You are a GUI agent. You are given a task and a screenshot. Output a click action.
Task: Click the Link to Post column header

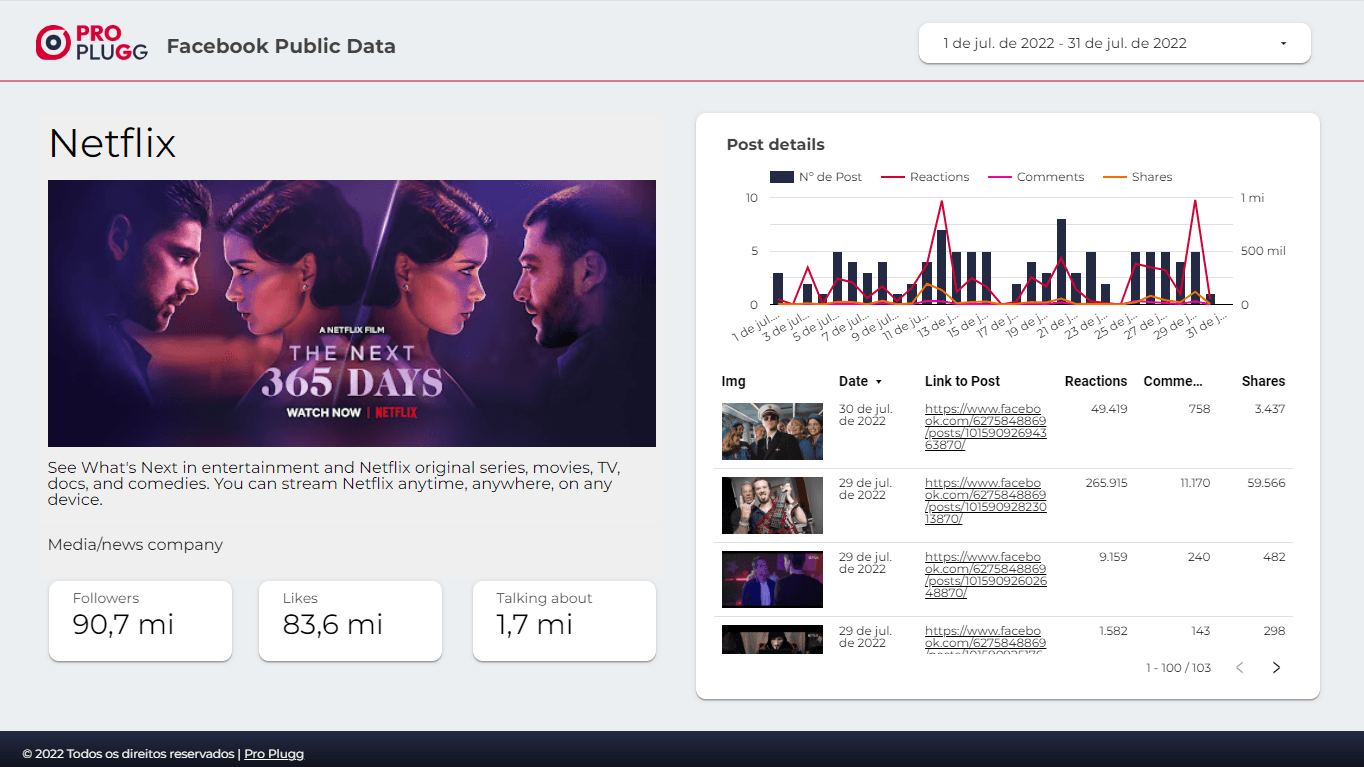point(962,381)
